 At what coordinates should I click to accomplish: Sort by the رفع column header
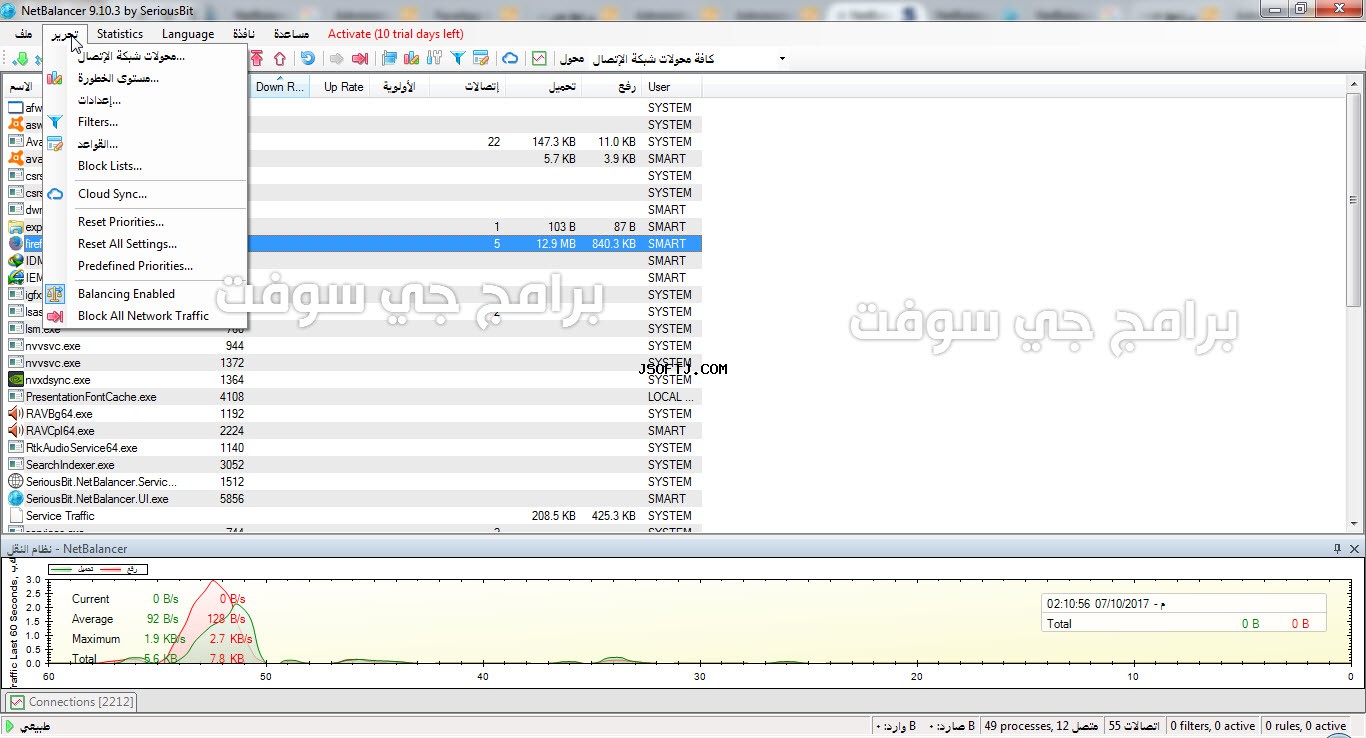tap(611, 87)
